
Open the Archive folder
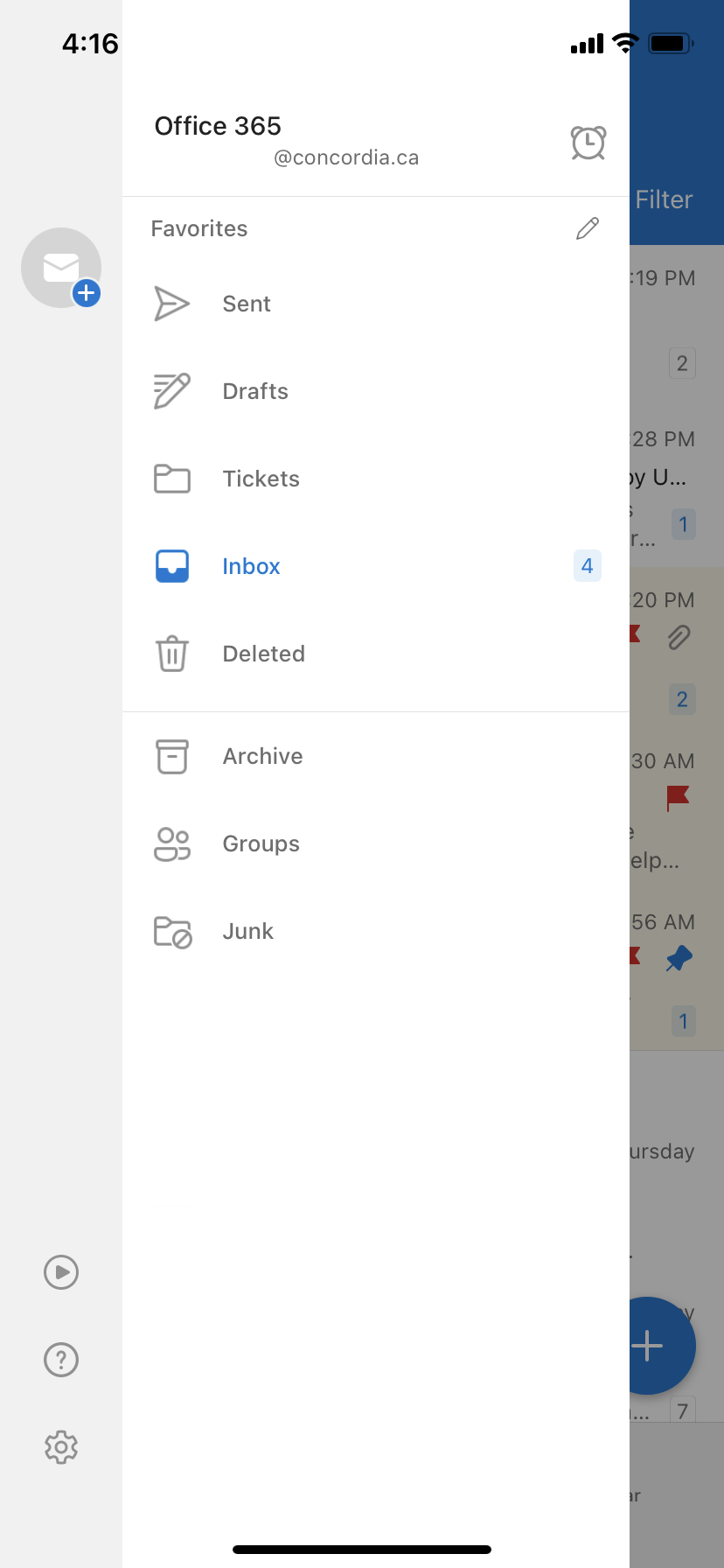[376, 756]
